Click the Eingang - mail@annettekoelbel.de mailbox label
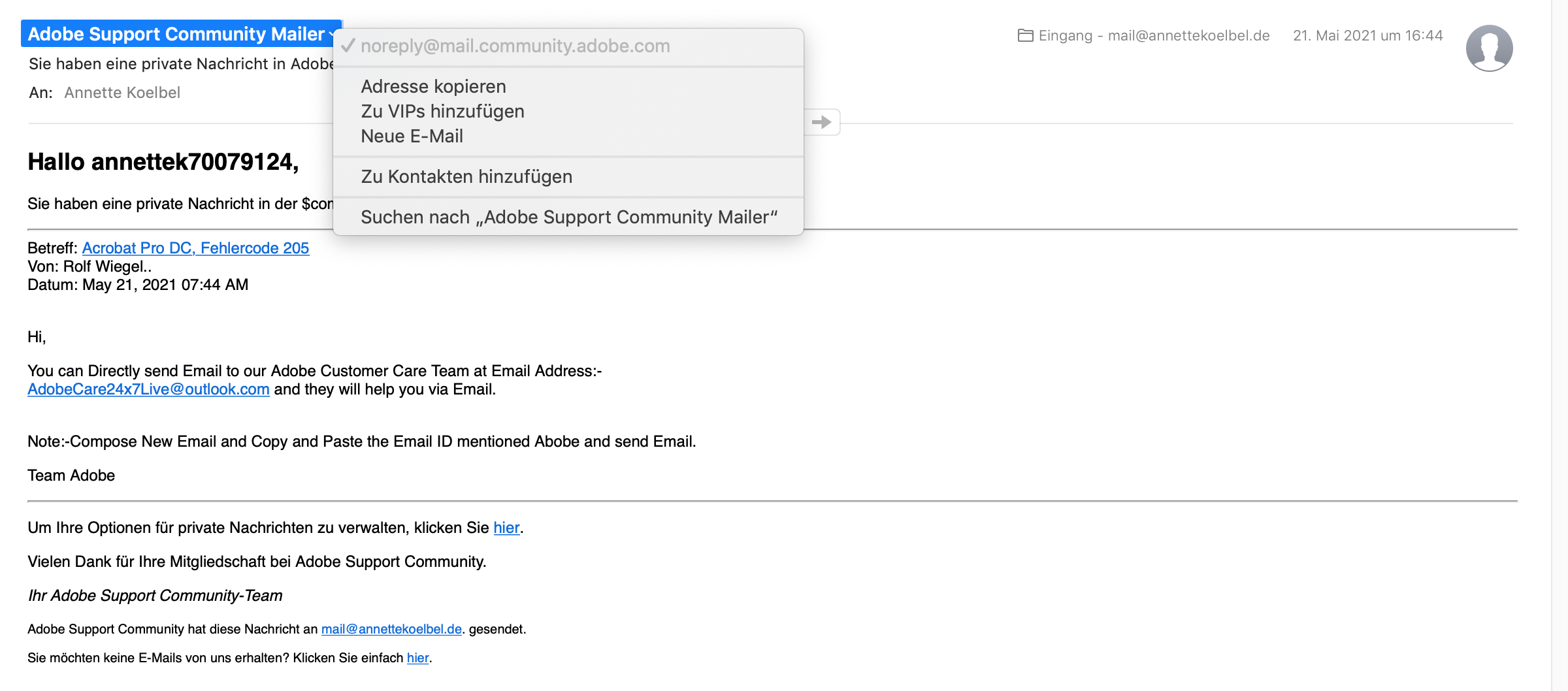The height and width of the screenshot is (691, 1568). click(1154, 35)
